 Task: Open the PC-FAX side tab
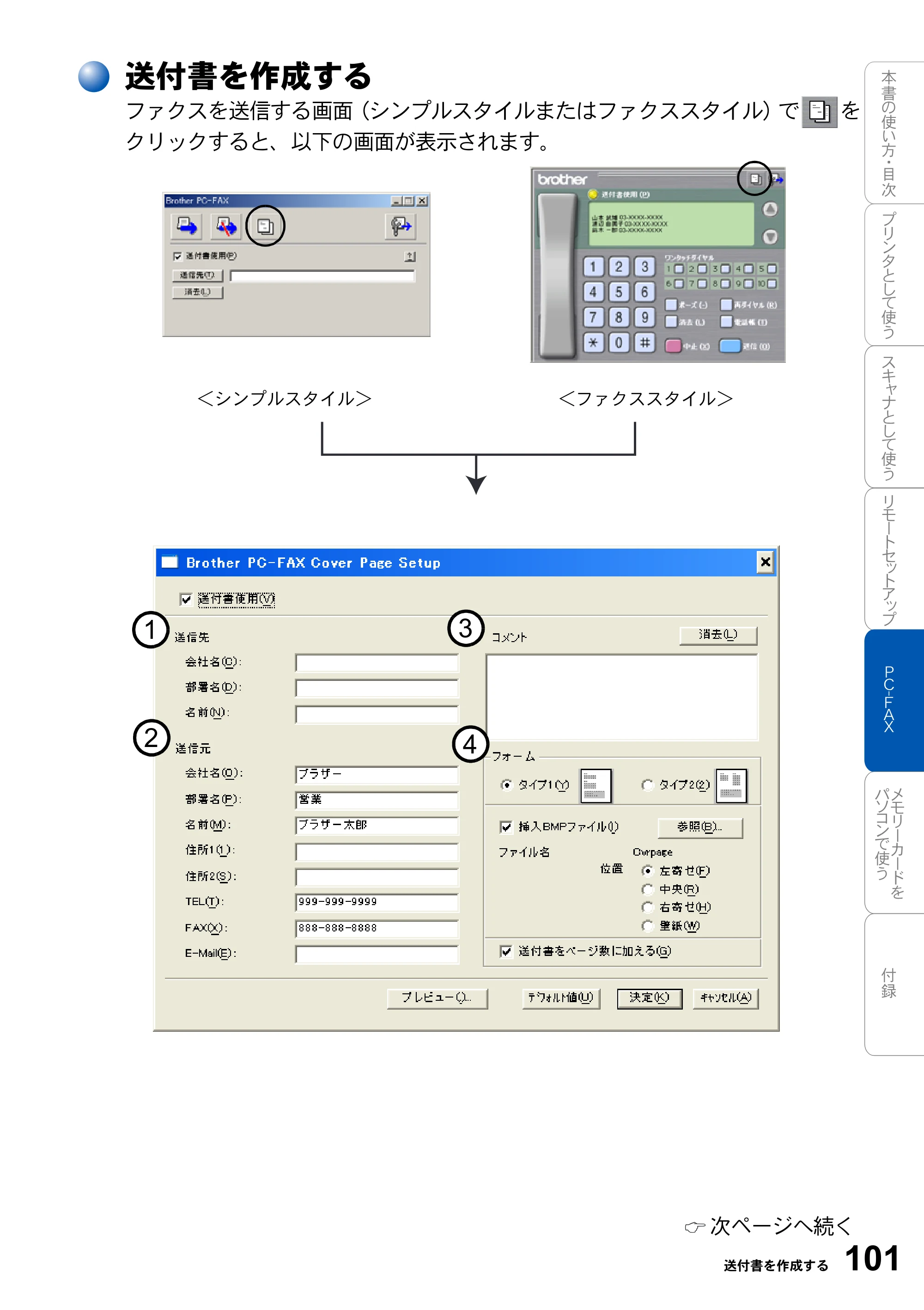(894, 701)
